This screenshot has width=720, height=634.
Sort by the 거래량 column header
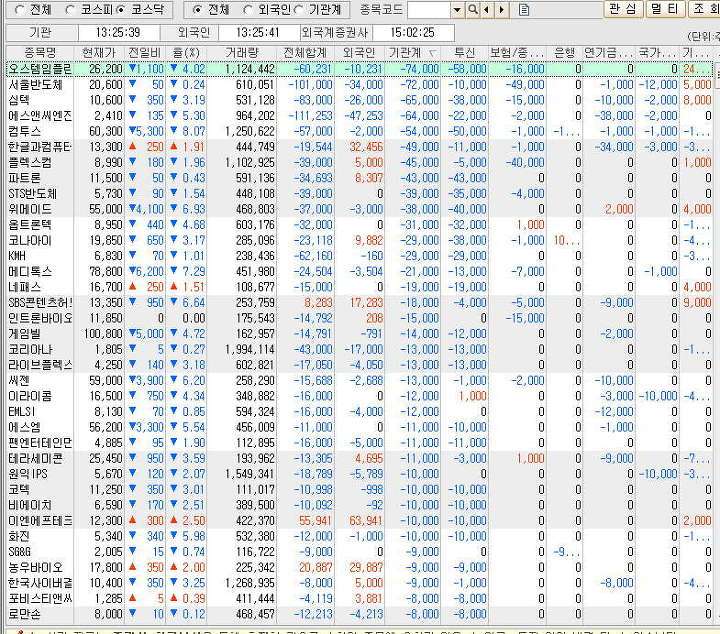(242, 53)
